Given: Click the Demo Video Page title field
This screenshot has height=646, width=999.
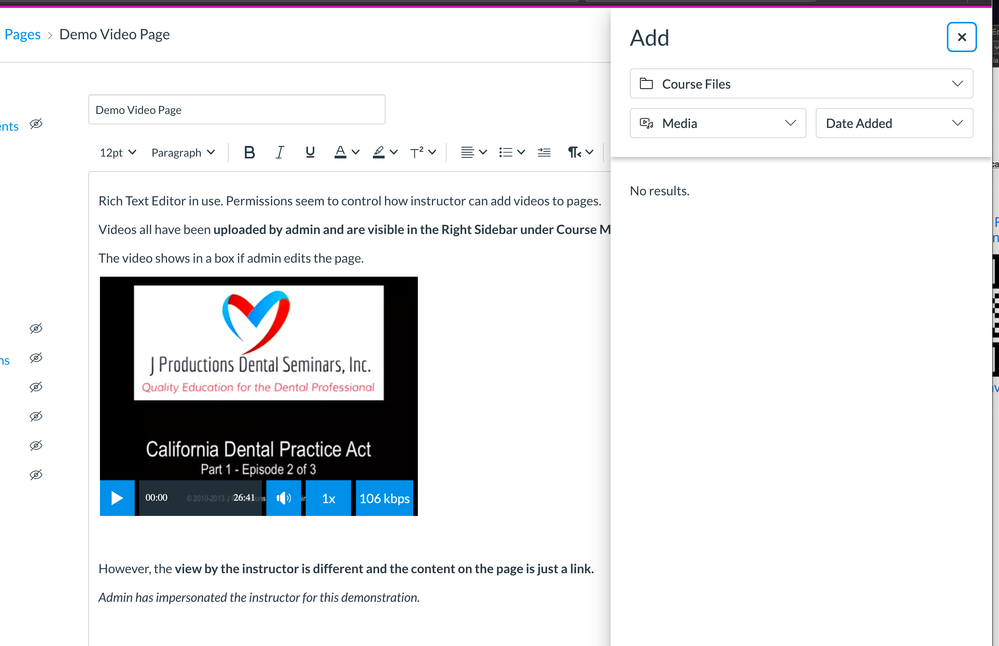Looking at the screenshot, I should click(237, 110).
